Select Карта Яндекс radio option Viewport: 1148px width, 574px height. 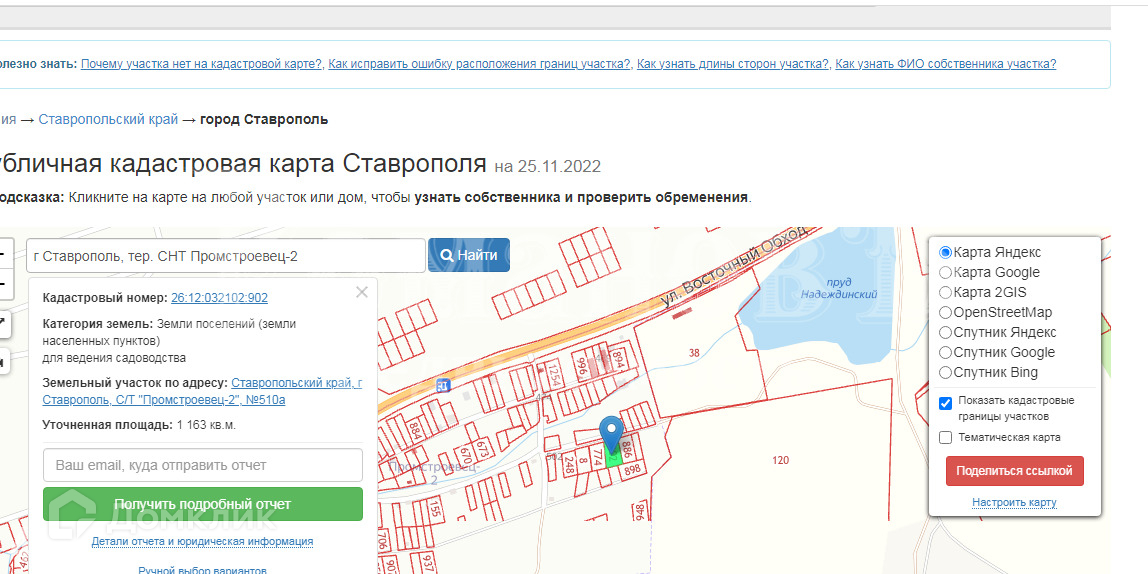click(x=945, y=253)
